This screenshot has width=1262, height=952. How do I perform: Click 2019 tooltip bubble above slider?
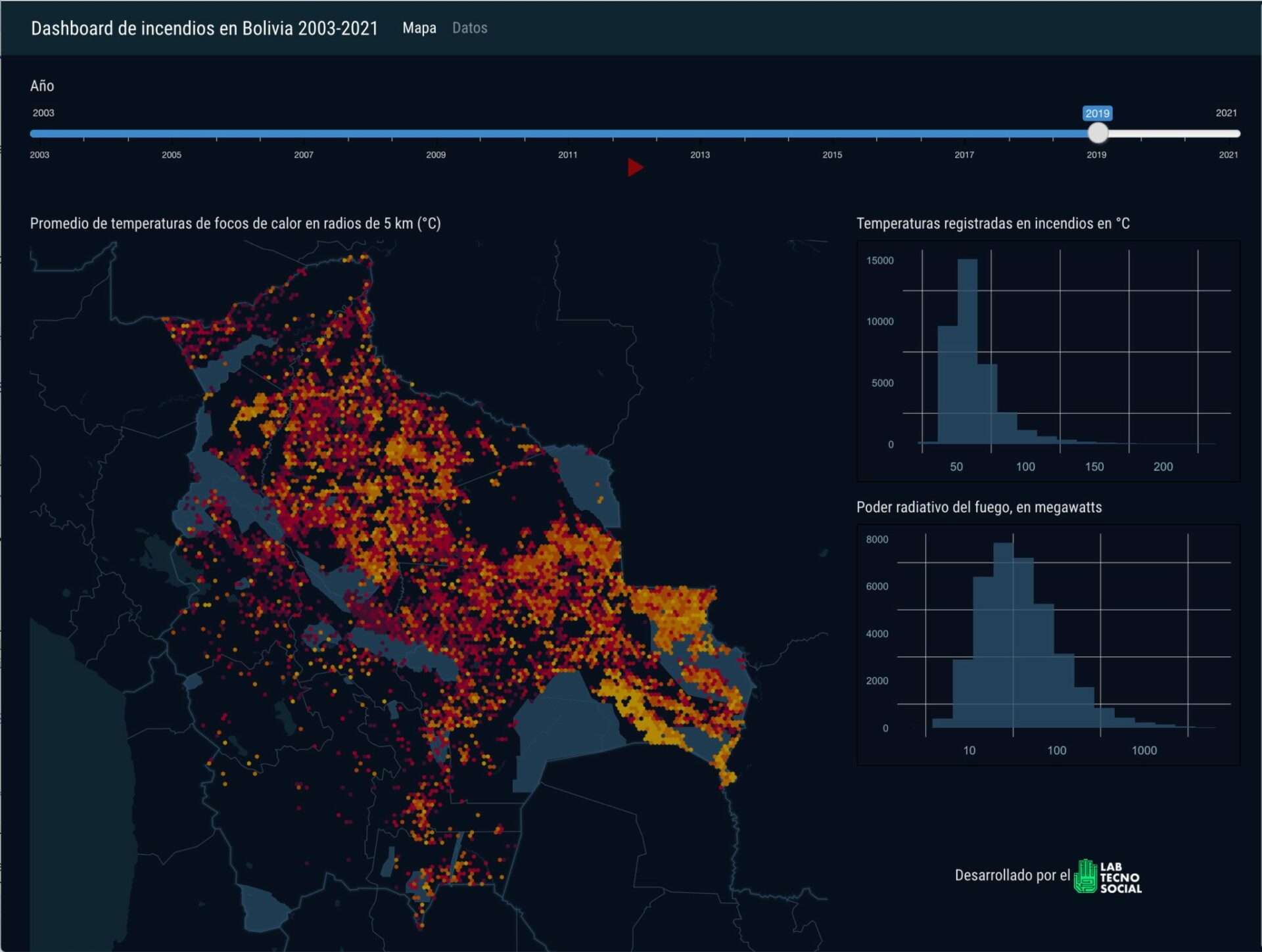coord(1097,113)
